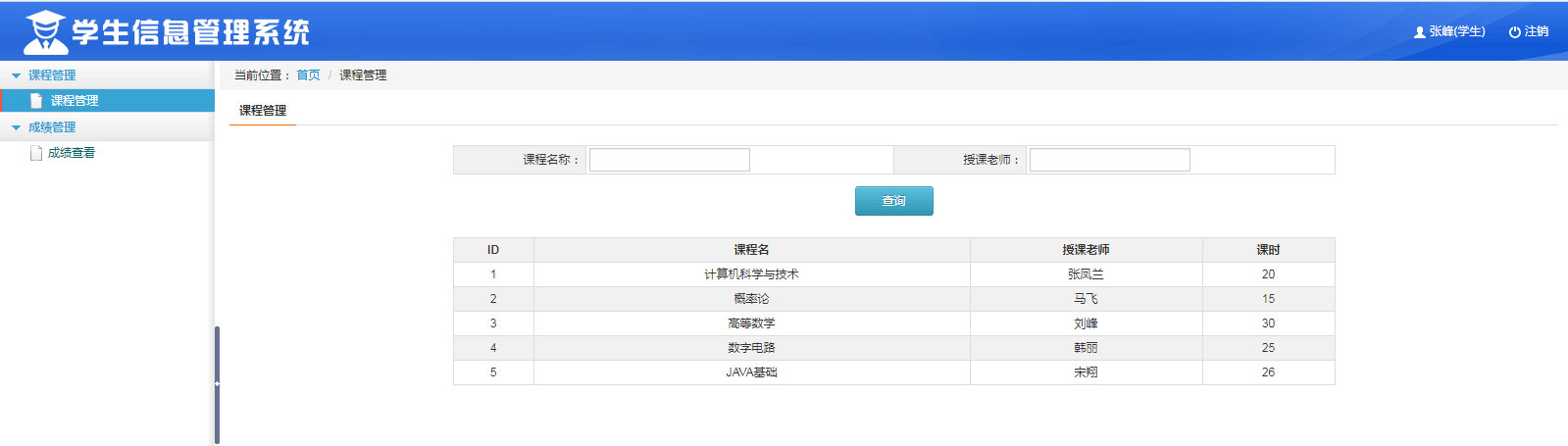The image size is (1568, 446).
Task: Focus the 课程名称 input field
Action: [669, 160]
